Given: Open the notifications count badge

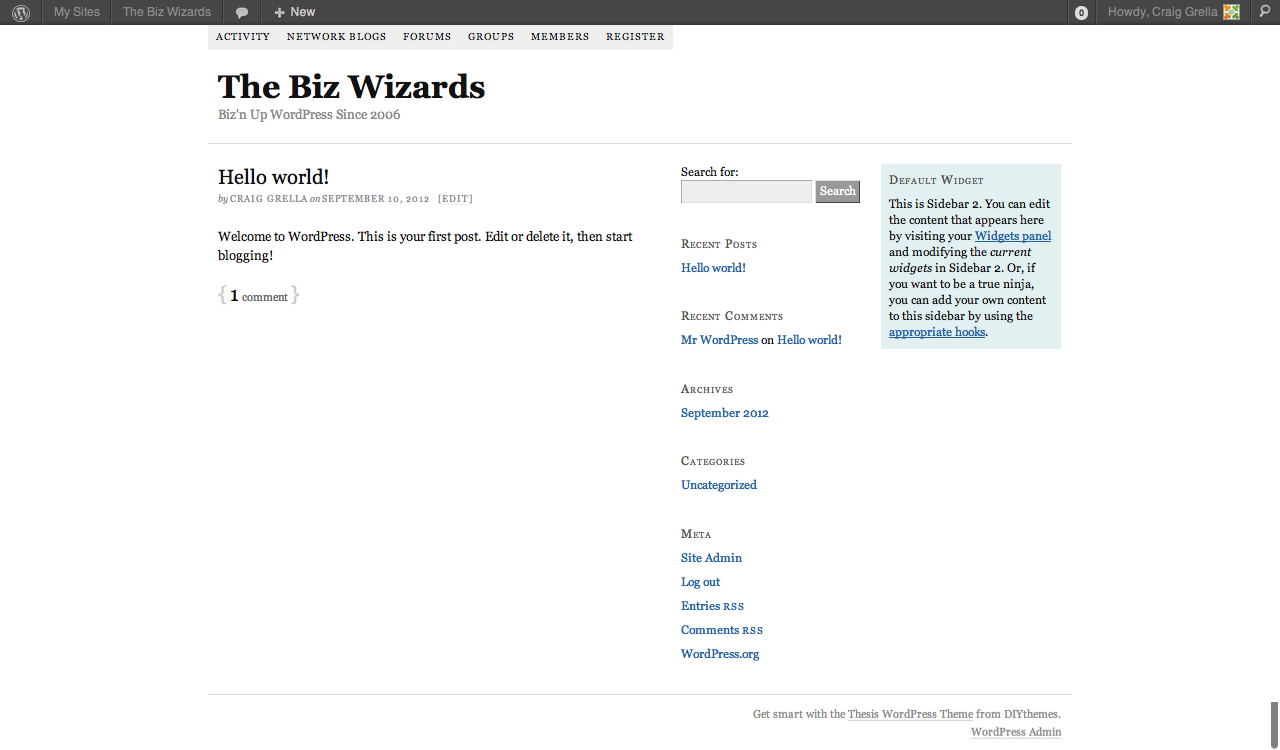Looking at the screenshot, I should click(1081, 13).
